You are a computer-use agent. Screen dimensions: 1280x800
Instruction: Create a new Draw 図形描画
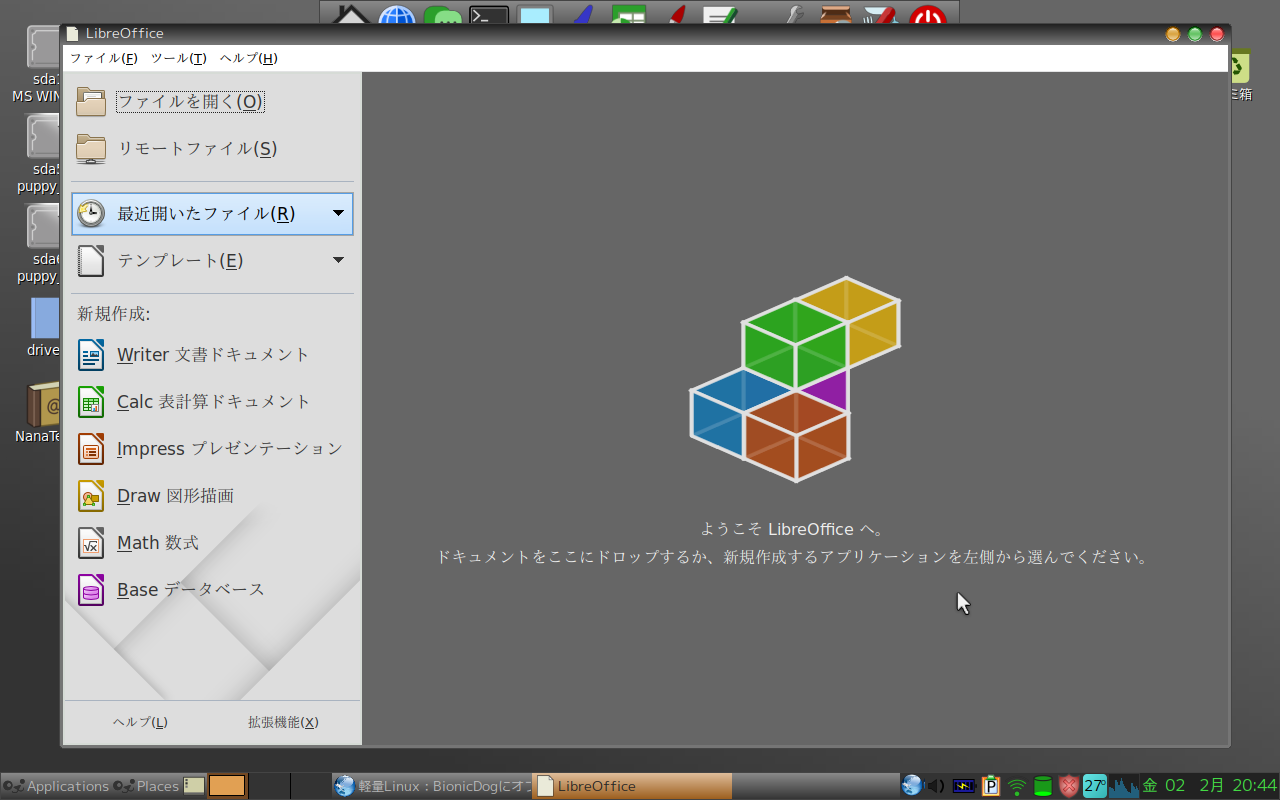[x=176, y=495]
